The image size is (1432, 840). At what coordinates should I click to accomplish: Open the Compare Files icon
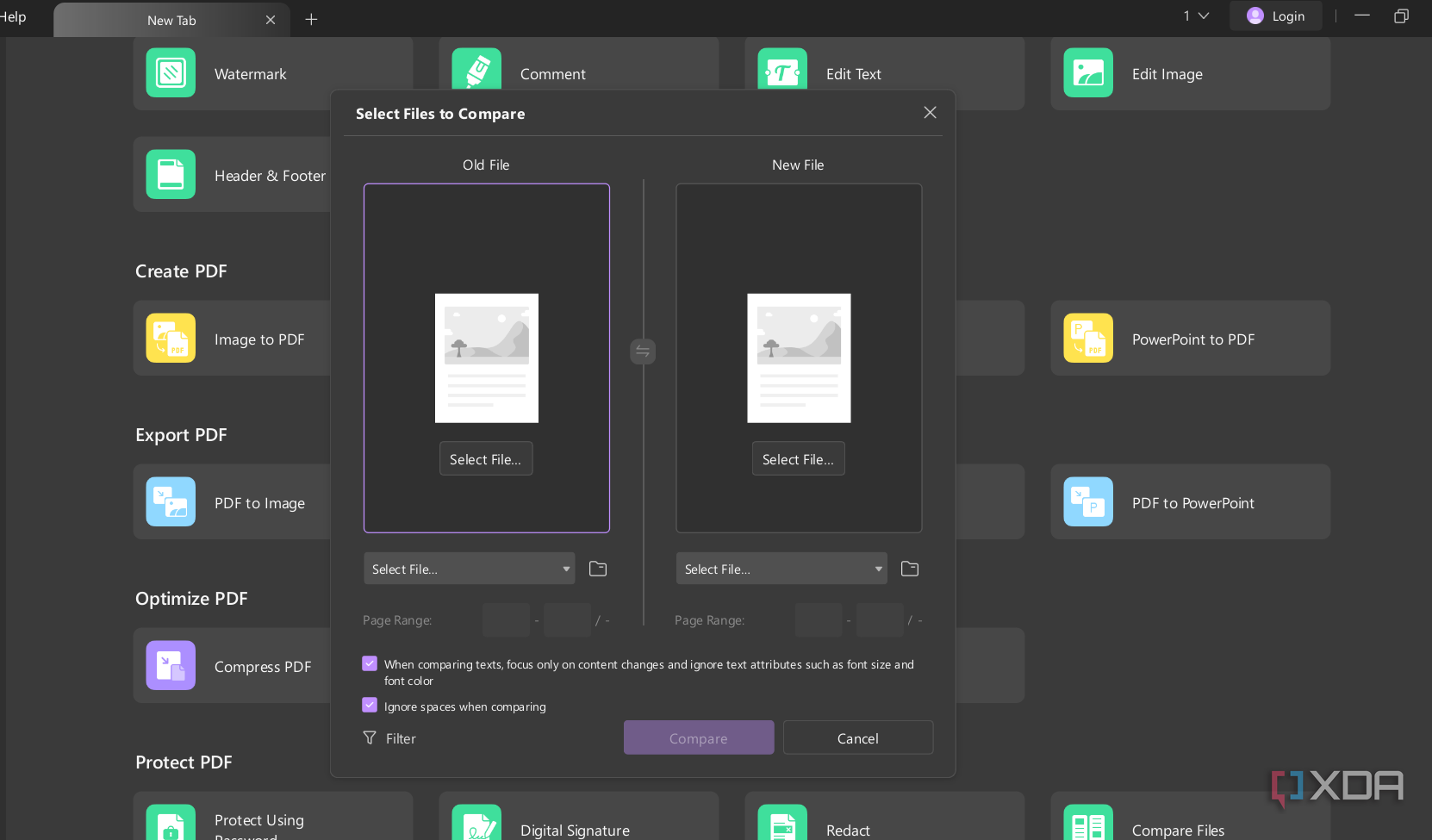point(1088,823)
